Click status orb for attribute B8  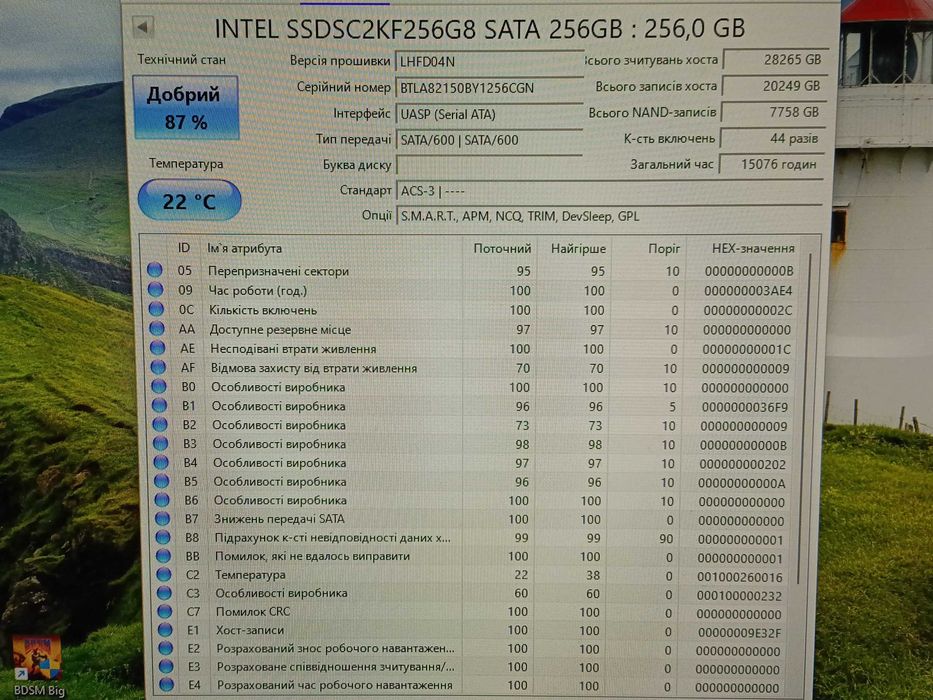pyautogui.click(x=163, y=537)
